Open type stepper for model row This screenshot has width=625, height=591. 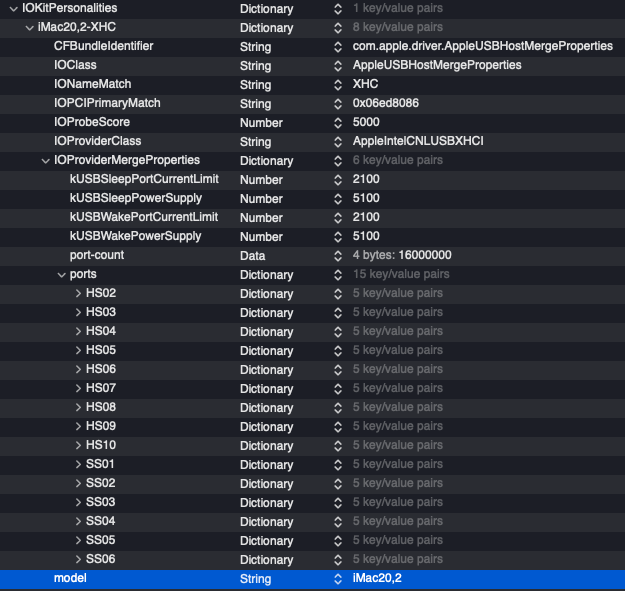click(x=338, y=579)
